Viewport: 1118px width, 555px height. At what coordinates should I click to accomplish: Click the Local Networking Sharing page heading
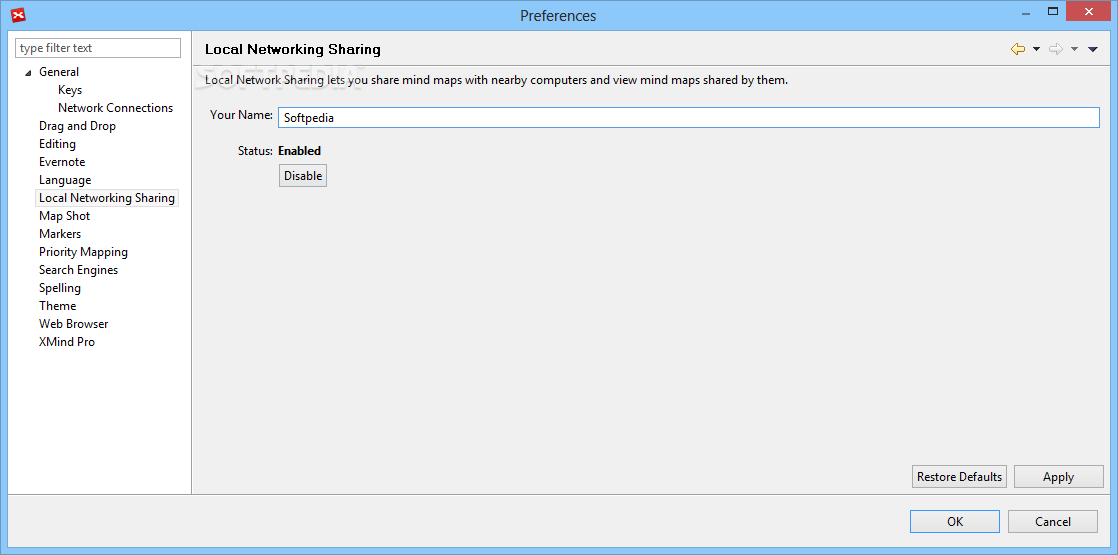[292, 49]
